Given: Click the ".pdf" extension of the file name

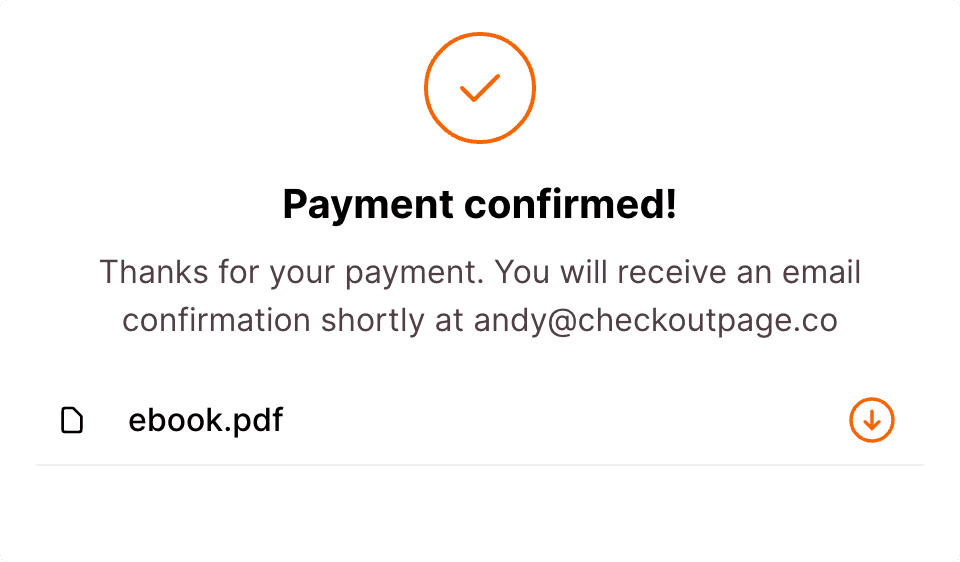Looking at the screenshot, I should tap(250, 421).
